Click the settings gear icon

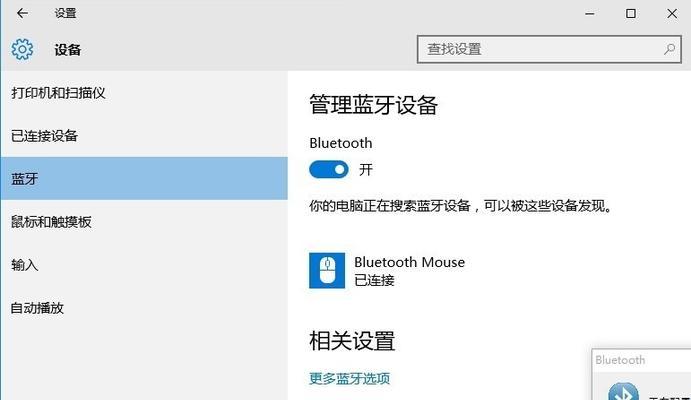click(22, 49)
